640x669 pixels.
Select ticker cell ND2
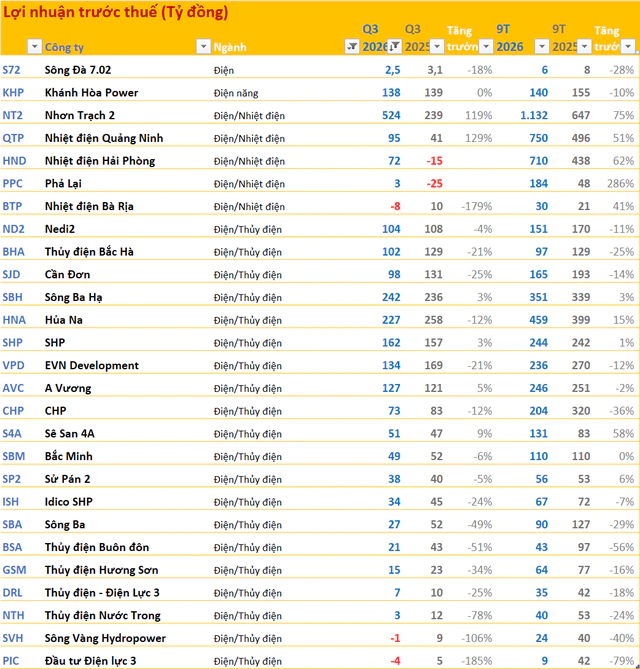point(13,229)
